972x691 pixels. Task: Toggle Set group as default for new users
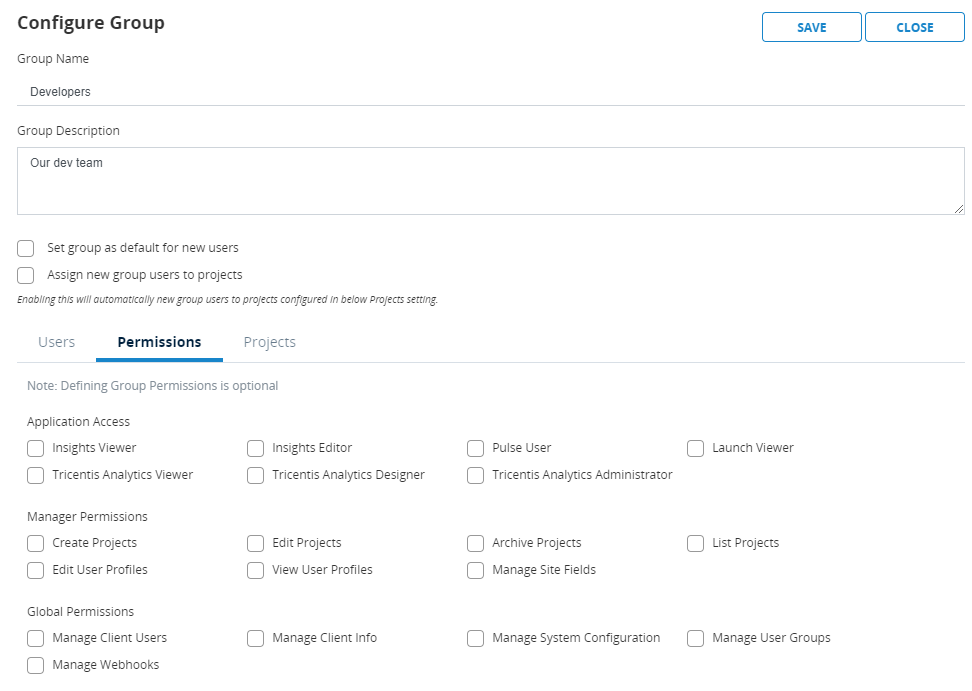coord(26,248)
